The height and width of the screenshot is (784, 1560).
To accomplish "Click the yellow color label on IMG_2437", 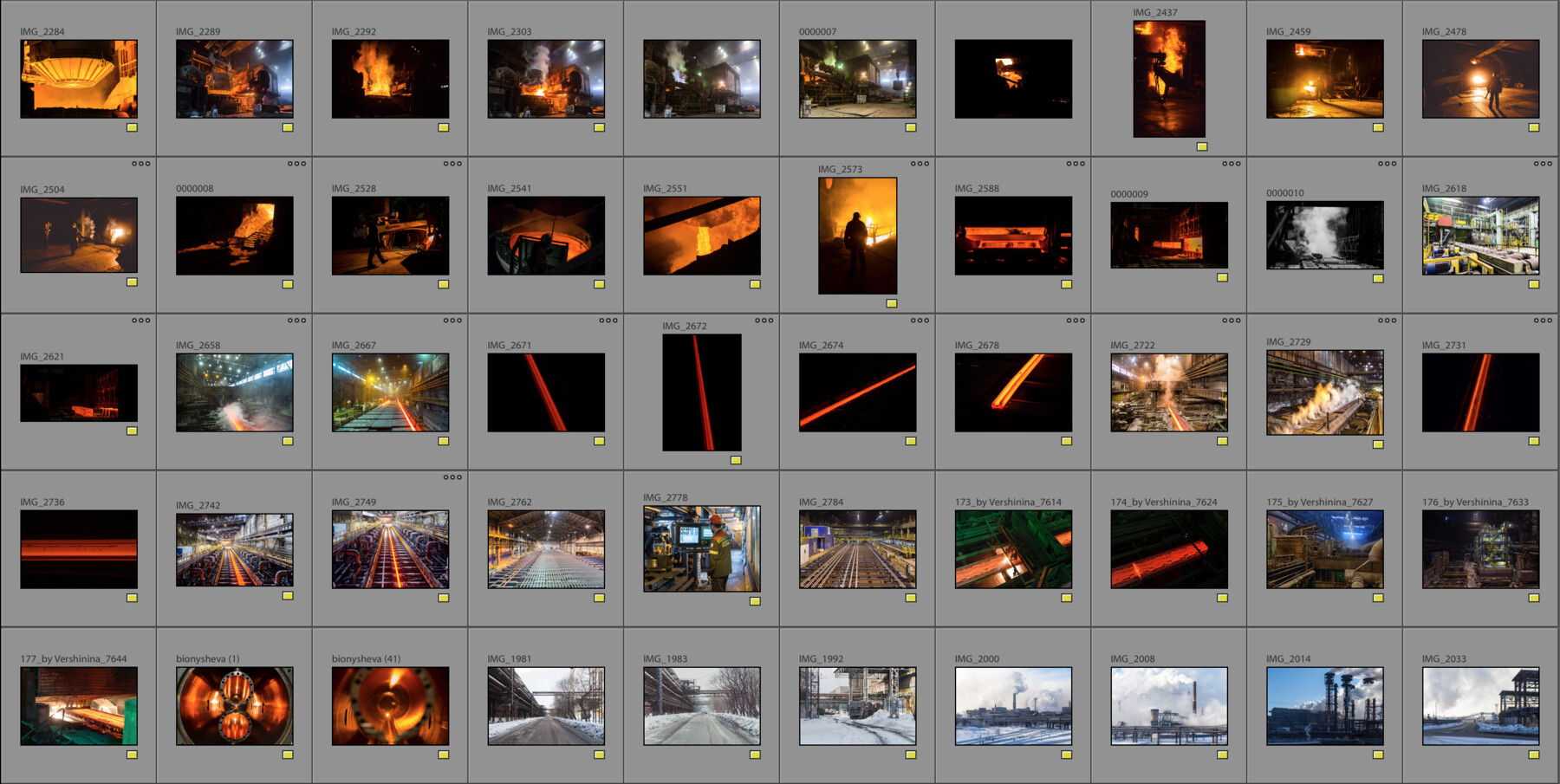I will [1201, 145].
